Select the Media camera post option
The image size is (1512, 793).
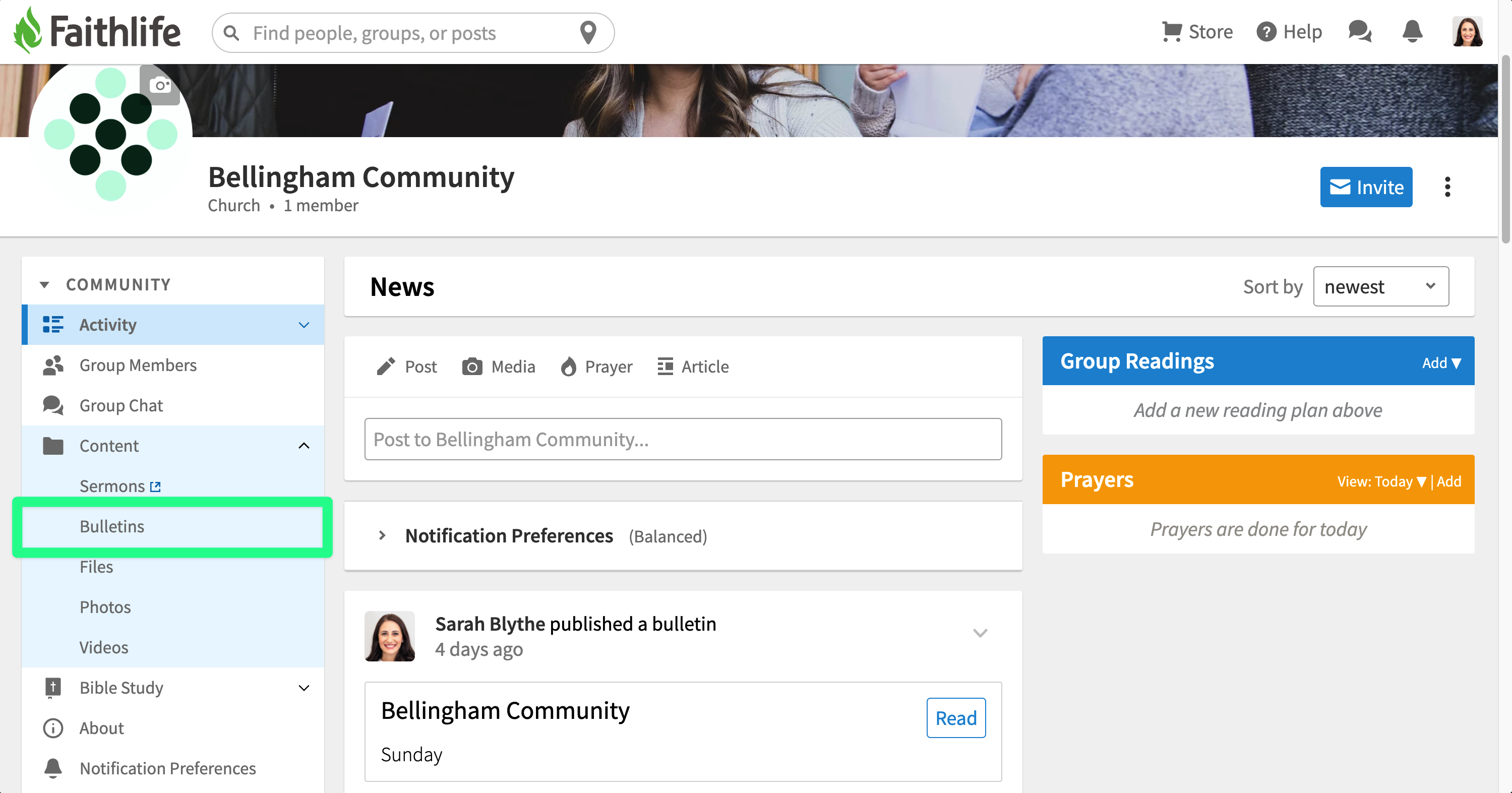(x=499, y=367)
